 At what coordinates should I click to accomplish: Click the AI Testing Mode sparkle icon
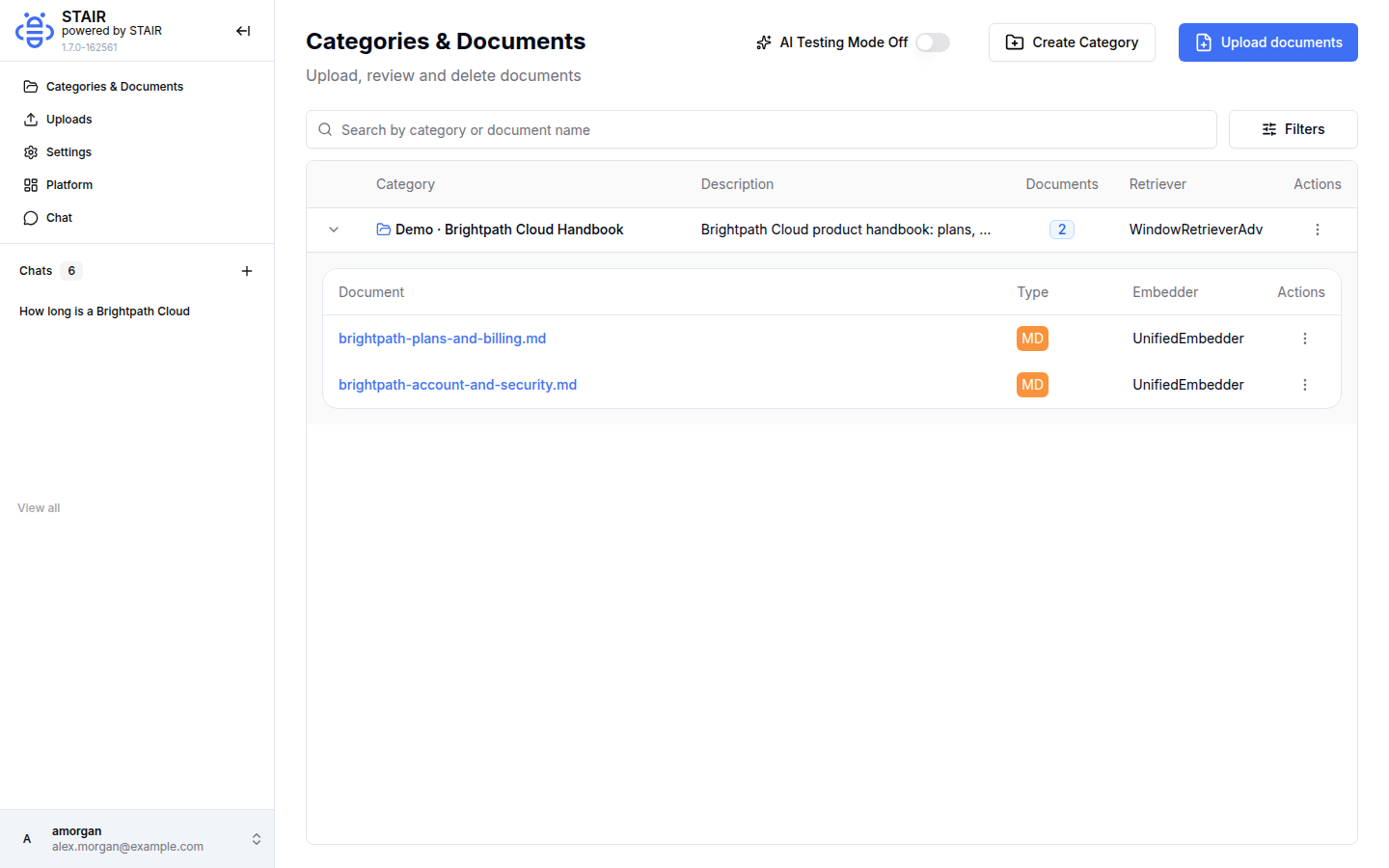click(x=764, y=42)
